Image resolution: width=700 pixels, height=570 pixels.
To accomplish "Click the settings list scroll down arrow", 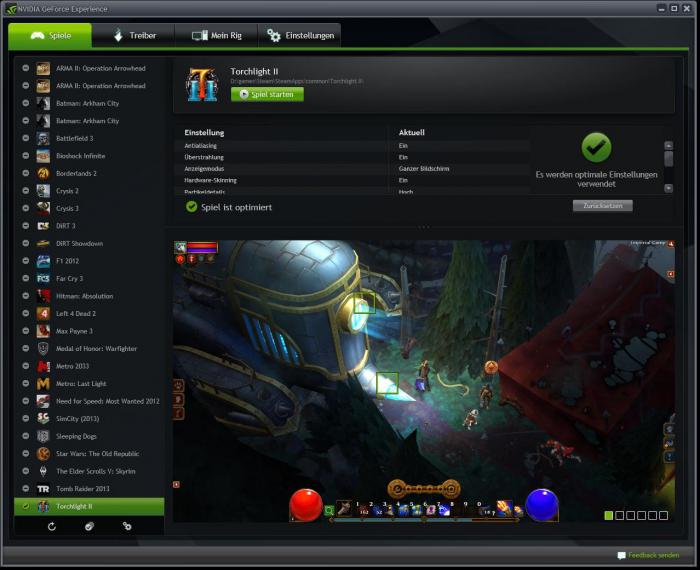I will tap(668, 188).
